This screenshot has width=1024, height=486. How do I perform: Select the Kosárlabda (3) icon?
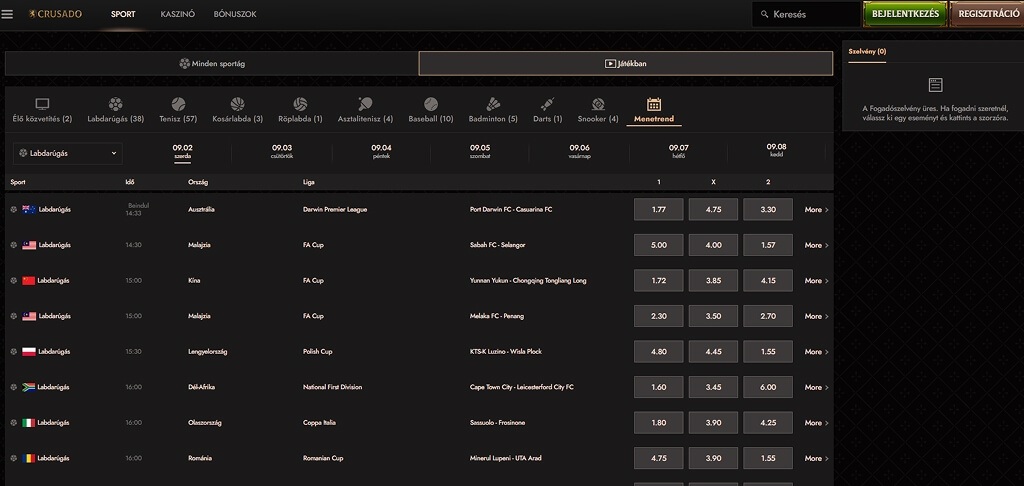point(238,104)
